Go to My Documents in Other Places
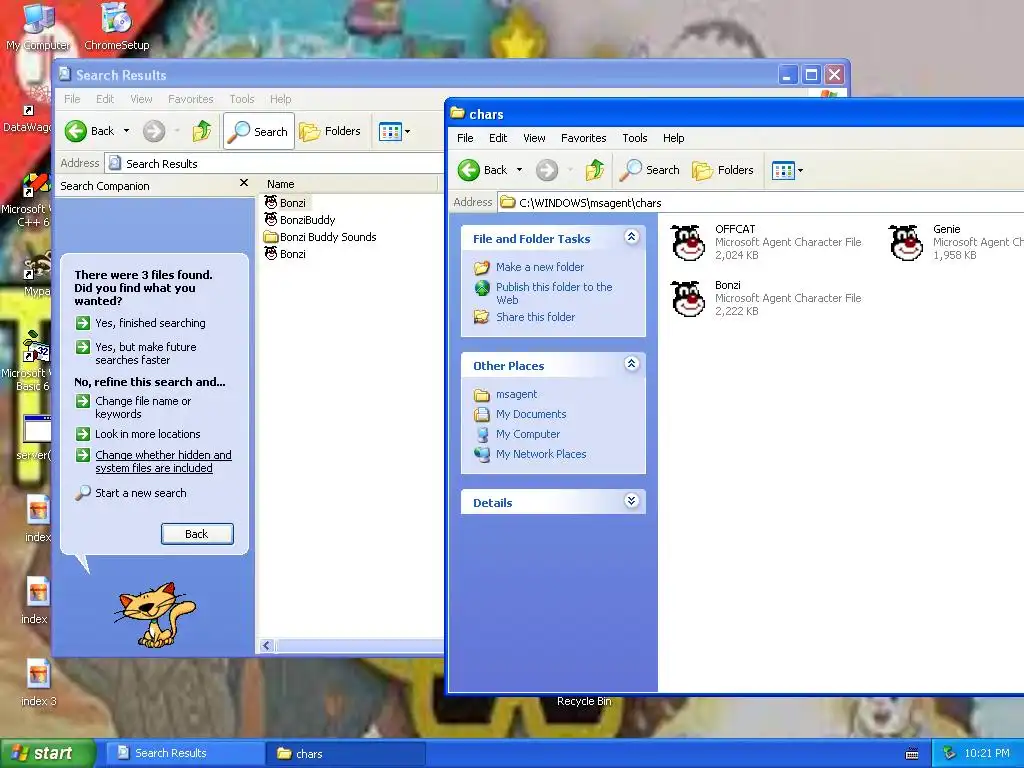 [x=520, y=414]
